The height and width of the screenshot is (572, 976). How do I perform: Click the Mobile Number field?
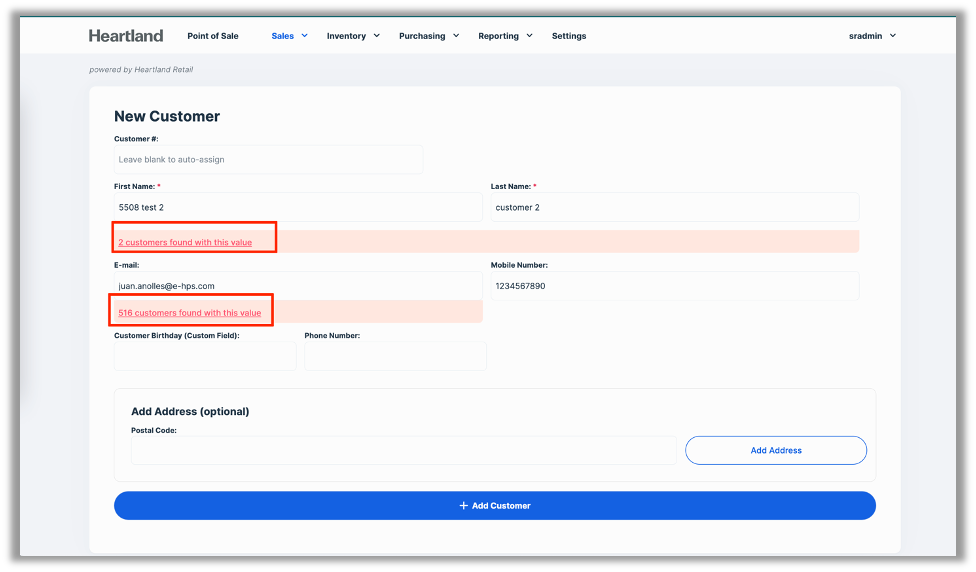click(x=674, y=286)
